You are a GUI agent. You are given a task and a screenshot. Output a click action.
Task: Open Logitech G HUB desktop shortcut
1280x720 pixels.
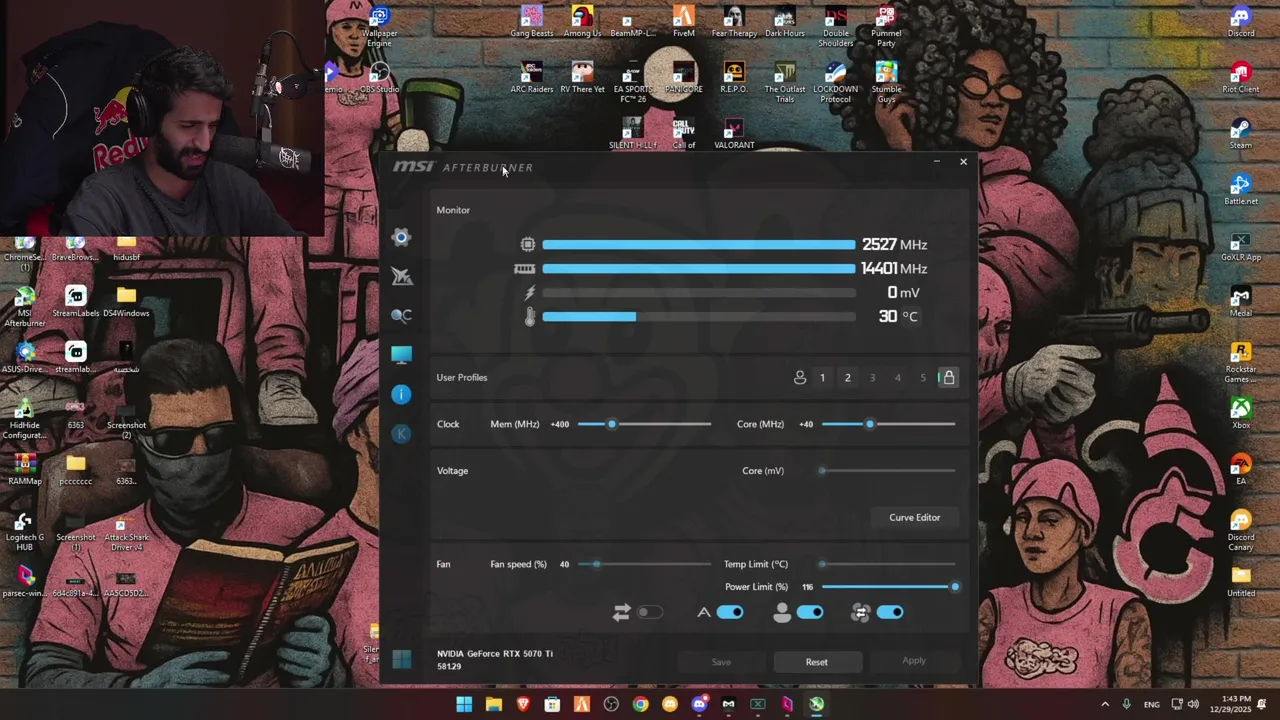click(x=25, y=530)
